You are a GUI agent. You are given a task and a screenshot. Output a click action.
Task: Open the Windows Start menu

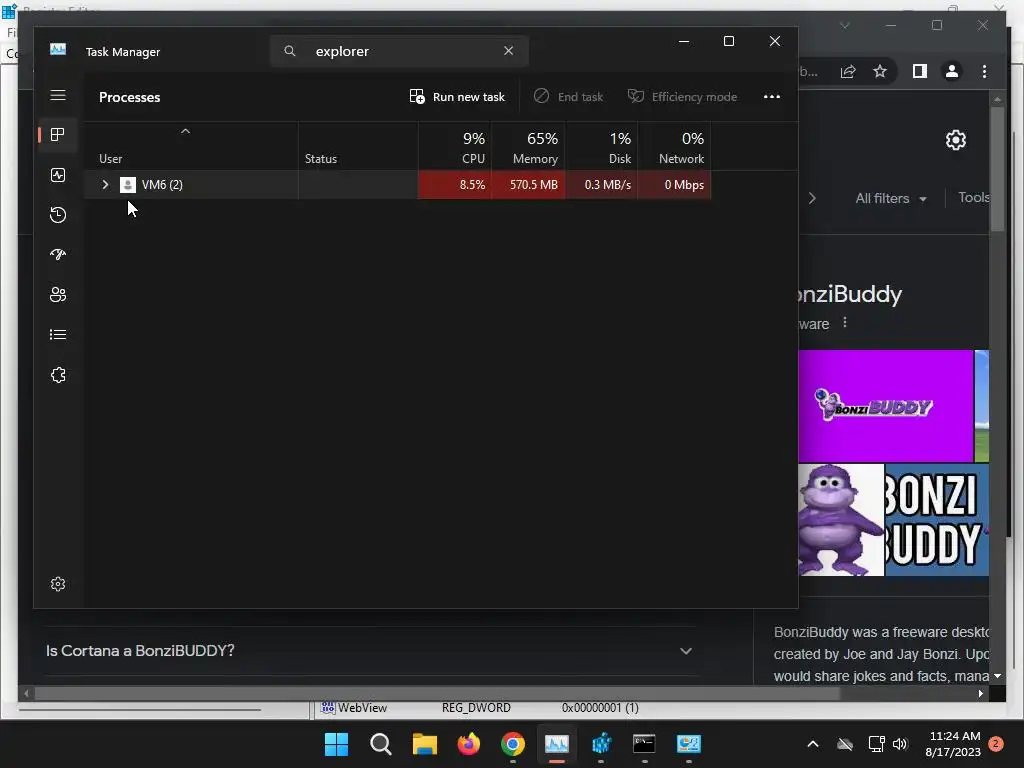[336, 744]
